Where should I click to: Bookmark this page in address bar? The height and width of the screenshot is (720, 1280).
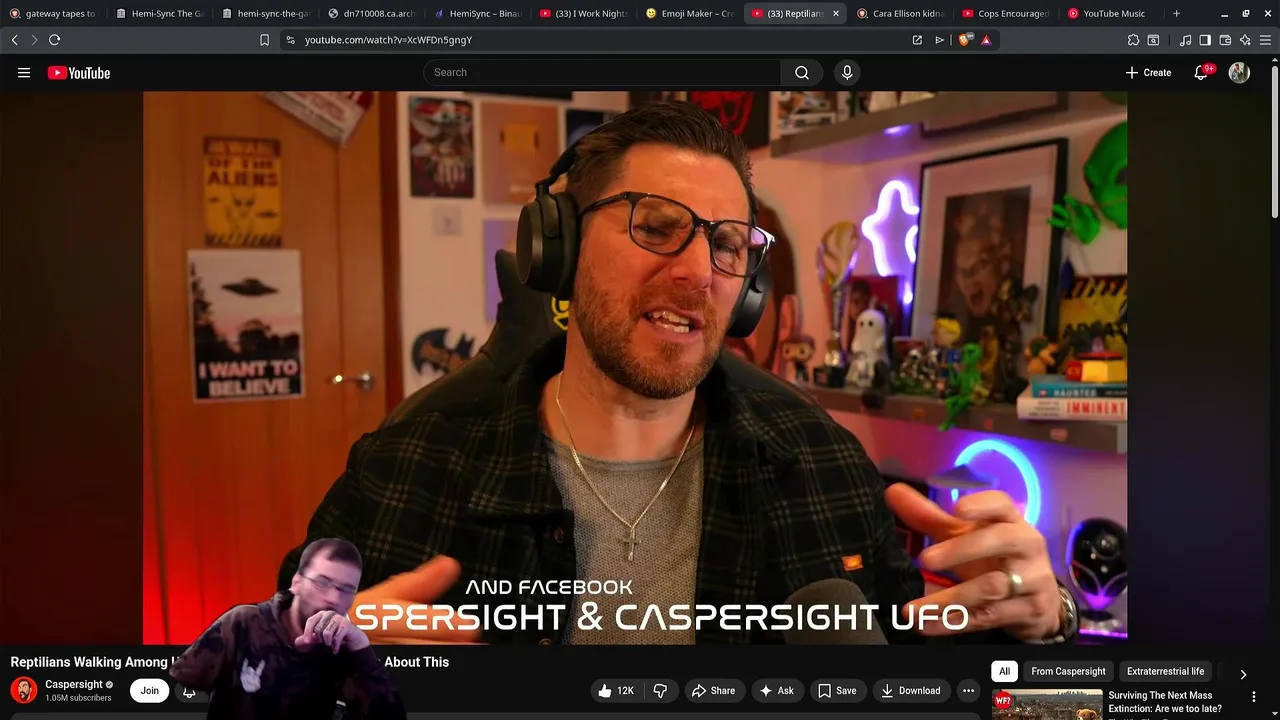(265, 40)
